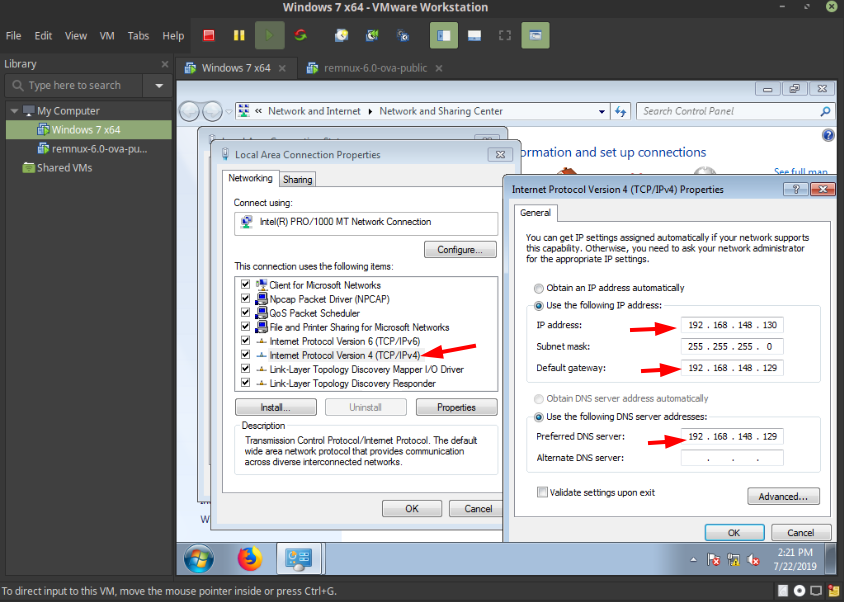844x602 pixels.
Task: Click the Preferred DNS server field
Action: pyautogui.click(x=732, y=436)
